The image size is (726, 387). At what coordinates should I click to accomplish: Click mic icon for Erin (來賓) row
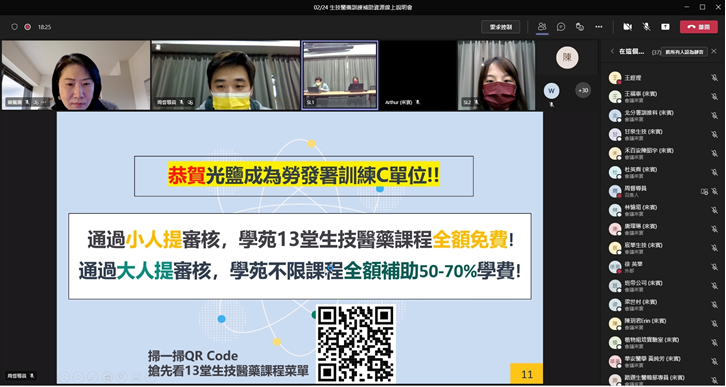click(x=714, y=323)
